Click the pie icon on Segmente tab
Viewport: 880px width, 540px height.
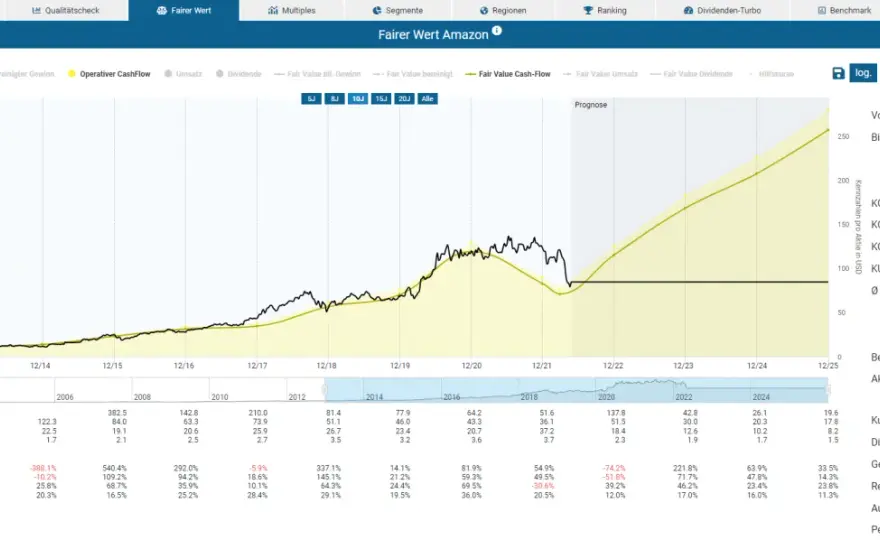[x=377, y=10]
